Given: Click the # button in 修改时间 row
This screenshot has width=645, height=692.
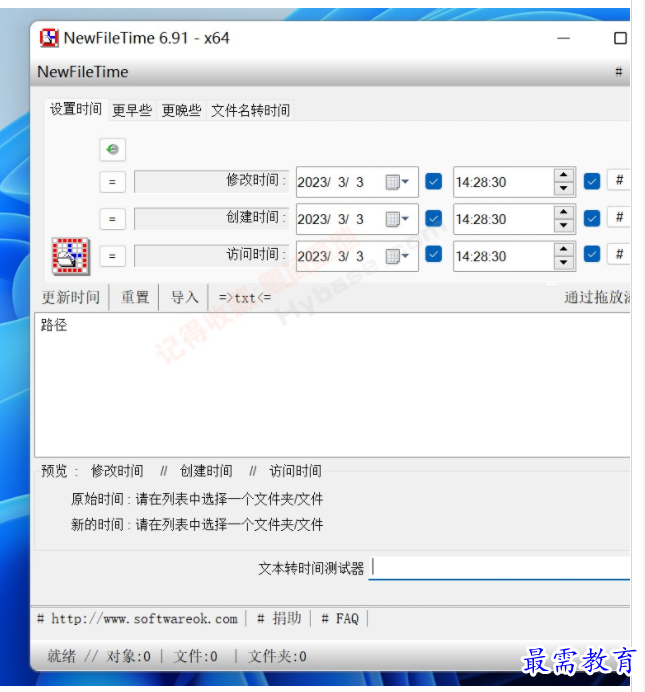Looking at the screenshot, I should tap(619, 180).
